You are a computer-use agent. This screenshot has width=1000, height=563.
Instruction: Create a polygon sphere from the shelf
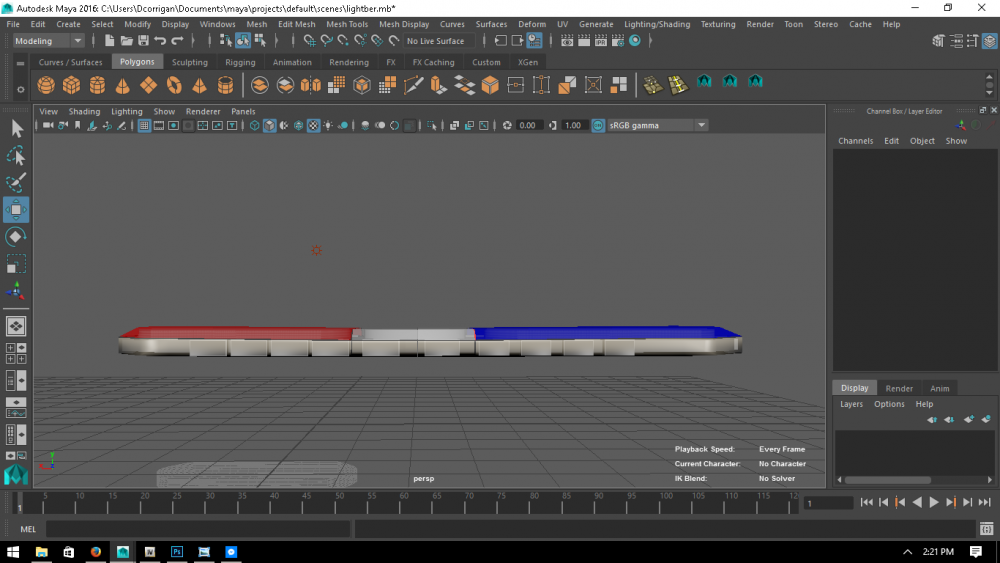point(46,85)
